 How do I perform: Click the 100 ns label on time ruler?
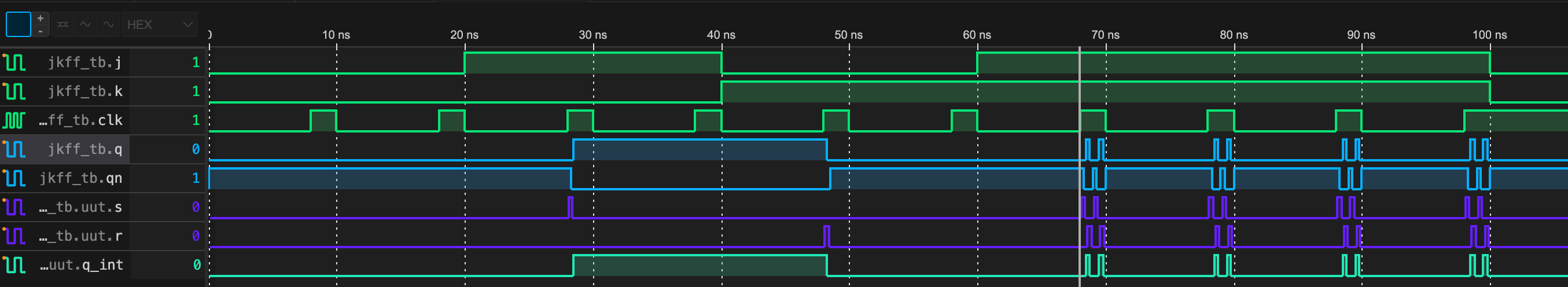point(1489,35)
